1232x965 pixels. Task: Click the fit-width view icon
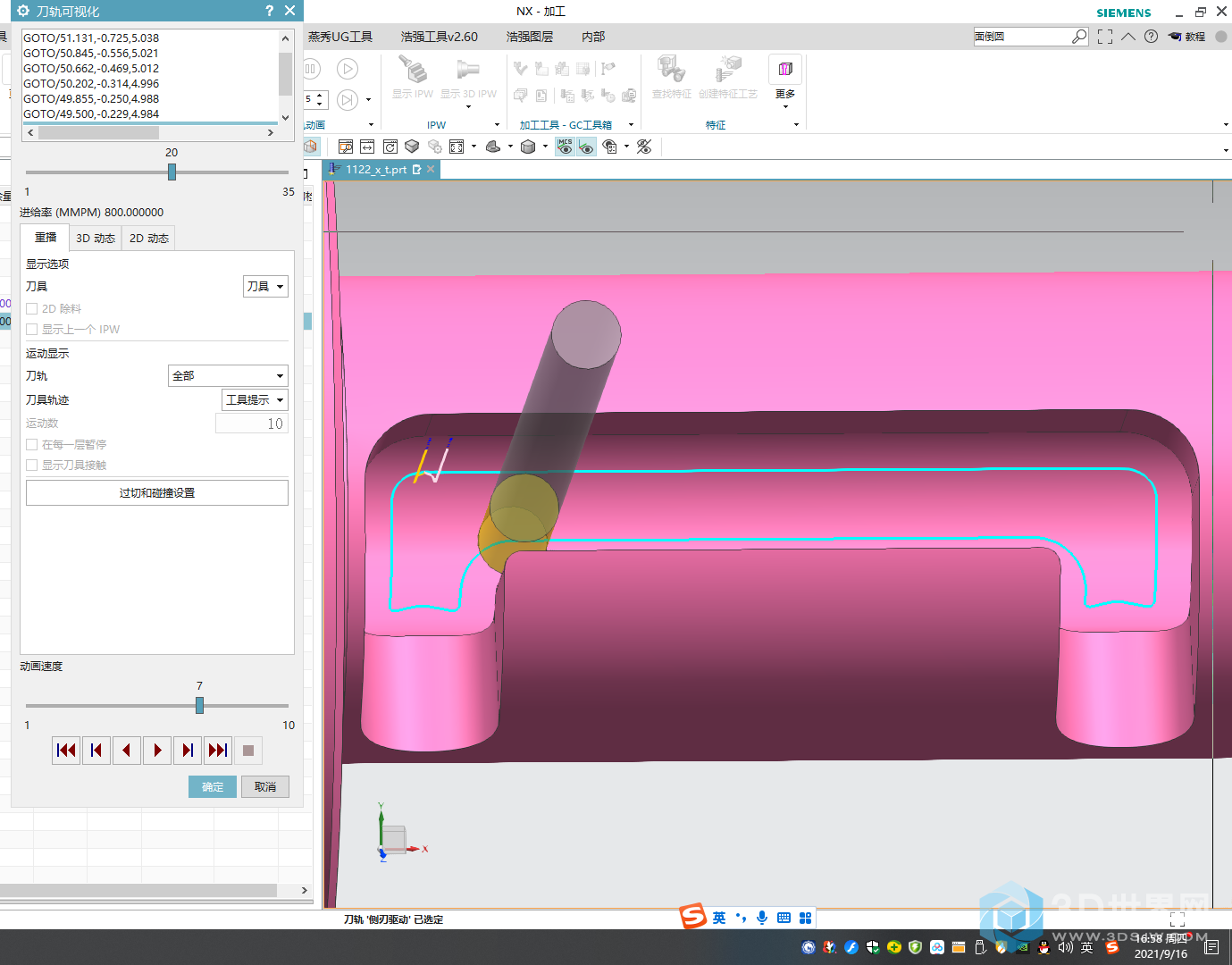tap(367, 147)
